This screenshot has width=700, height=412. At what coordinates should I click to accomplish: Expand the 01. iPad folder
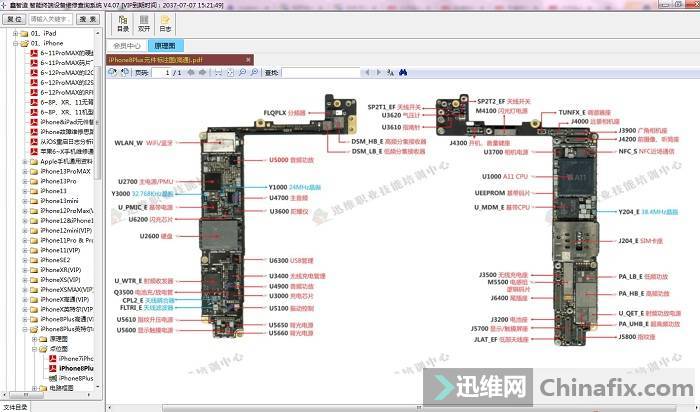pos(14,34)
